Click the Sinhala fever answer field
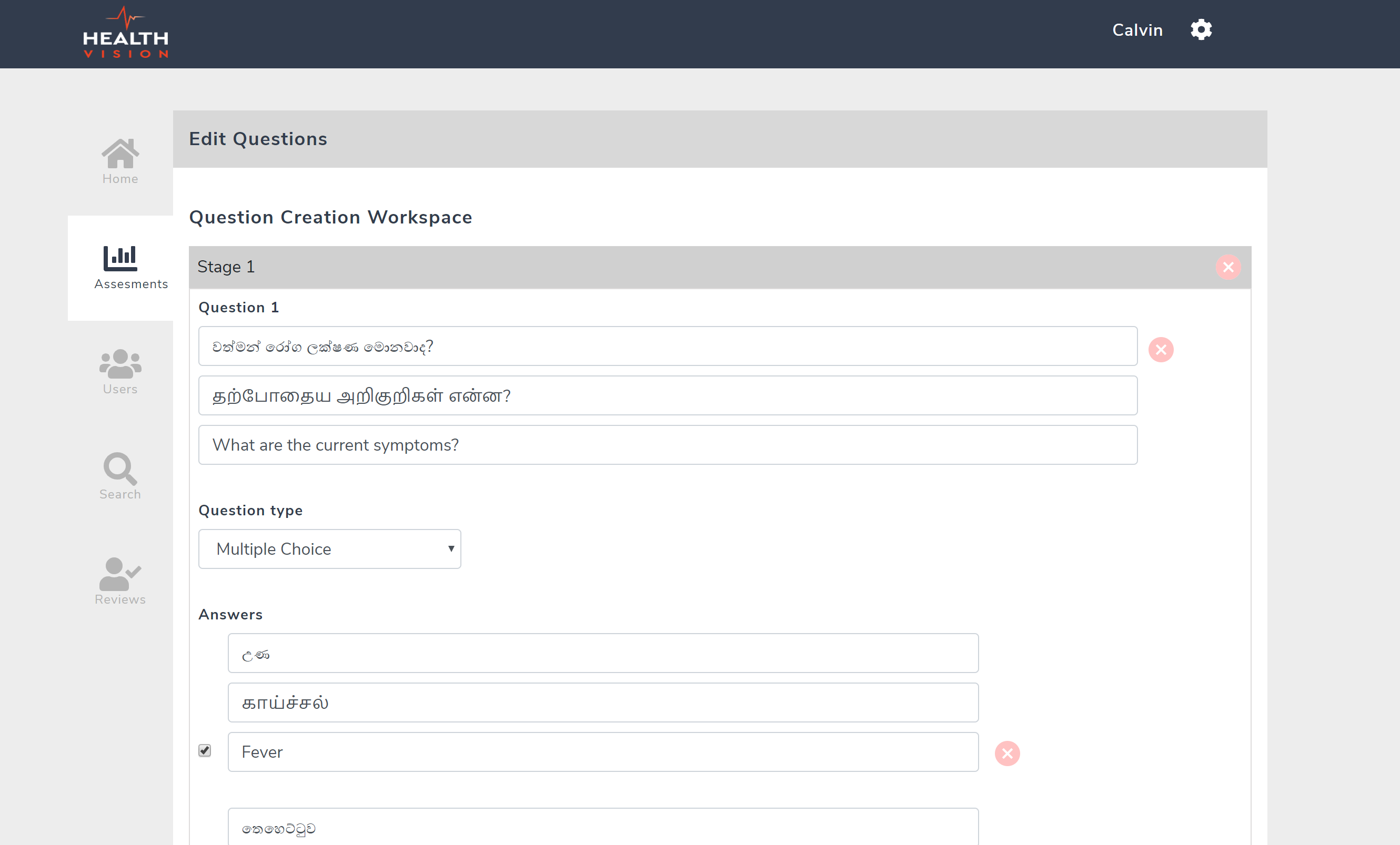The width and height of the screenshot is (1400, 845). pos(603,654)
